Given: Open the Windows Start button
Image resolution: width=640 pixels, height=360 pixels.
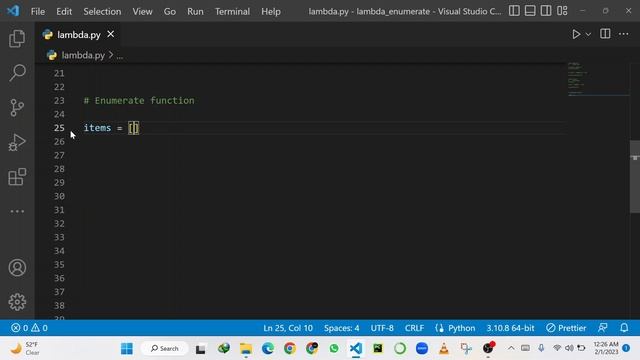Looking at the screenshot, I should click(127, 349).
